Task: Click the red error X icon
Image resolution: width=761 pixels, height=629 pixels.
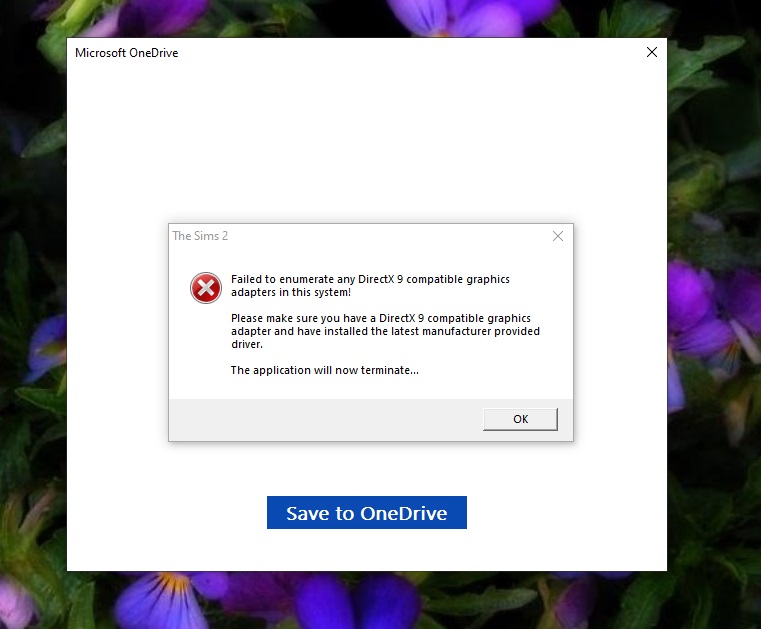Action: point(206,289)
